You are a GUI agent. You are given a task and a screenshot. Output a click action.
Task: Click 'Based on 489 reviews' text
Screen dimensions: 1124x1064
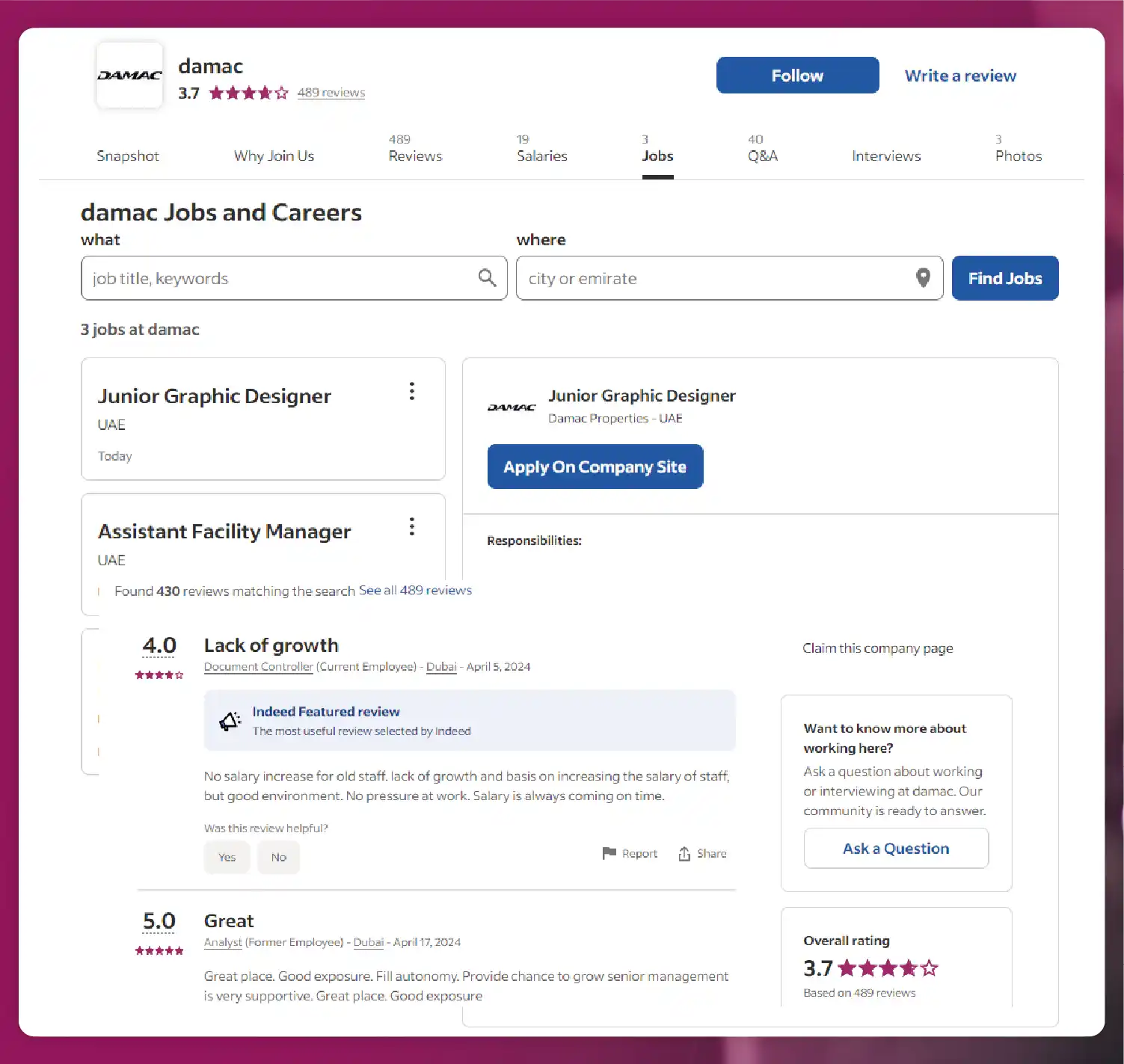[x=859, y=993]
